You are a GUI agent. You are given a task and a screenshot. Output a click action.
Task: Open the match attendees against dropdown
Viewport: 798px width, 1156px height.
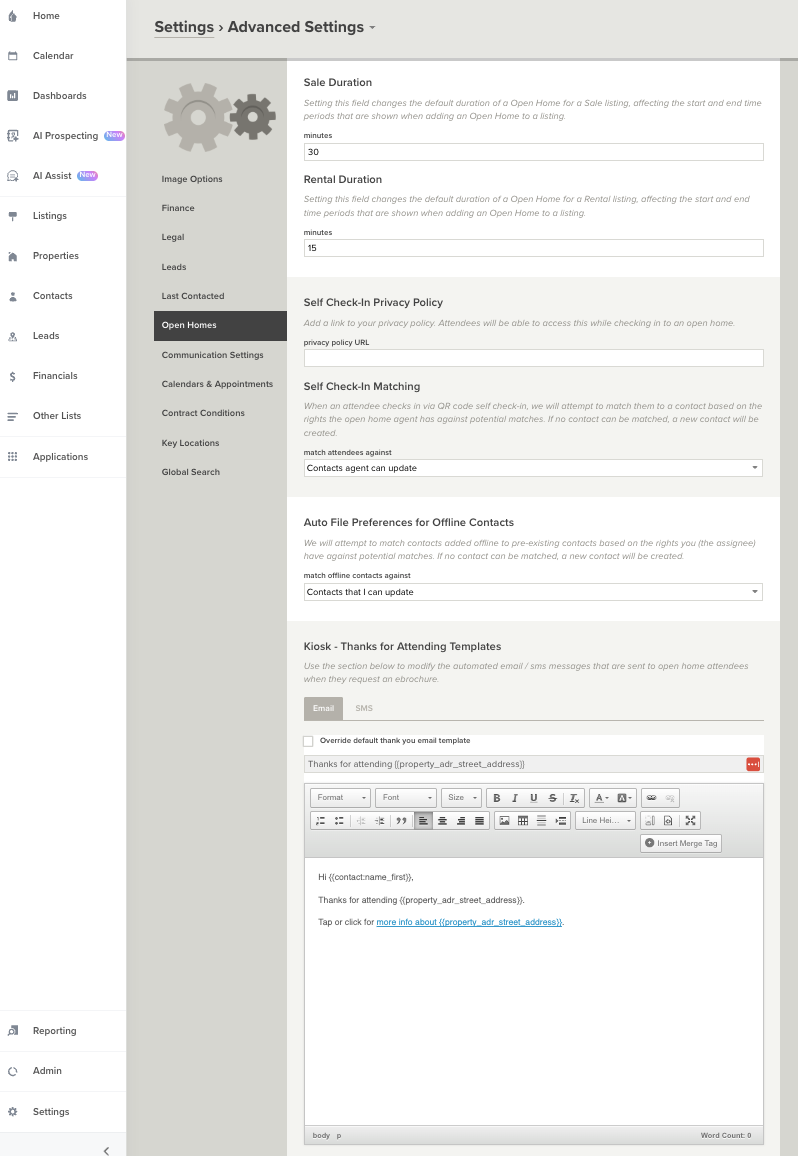[533, 468]
